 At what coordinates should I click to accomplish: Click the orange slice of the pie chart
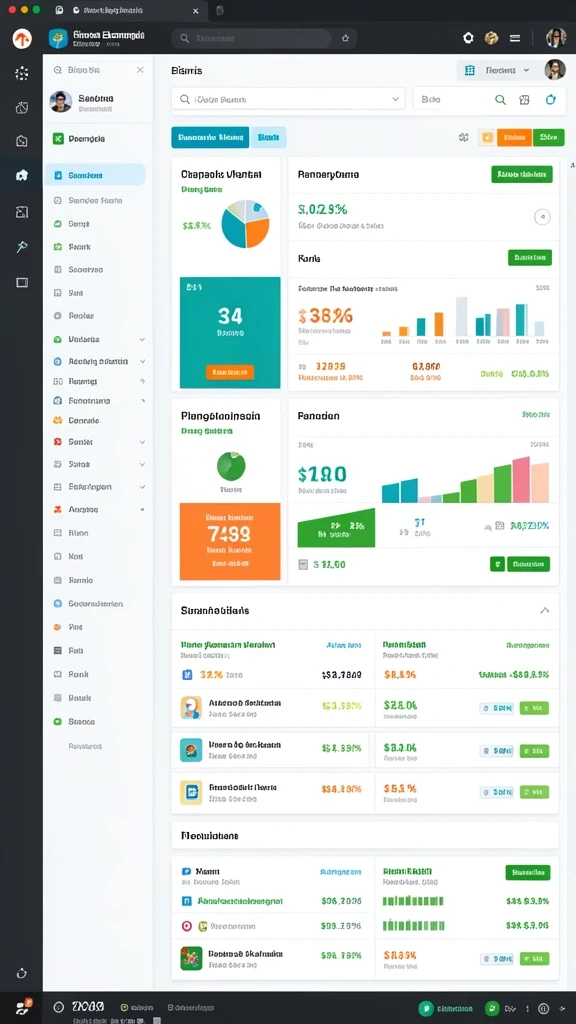pyautogui.click(x=259, y=231)
